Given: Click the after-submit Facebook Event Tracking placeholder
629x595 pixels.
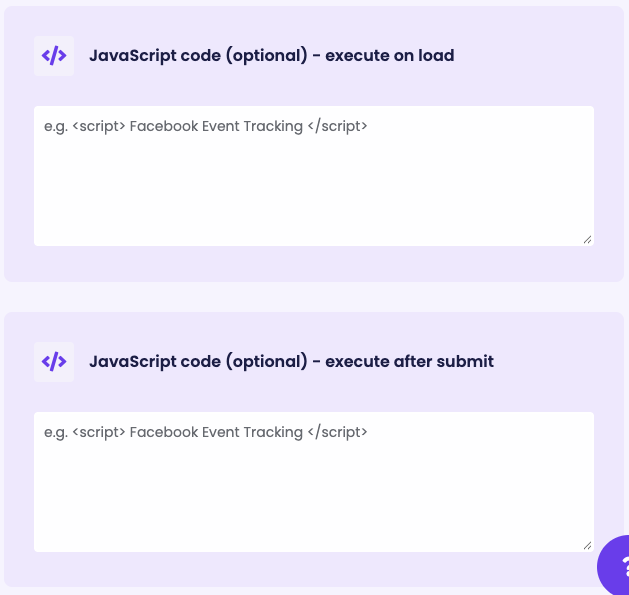Looking at the screenshot, I should click(x=205, y=432).
